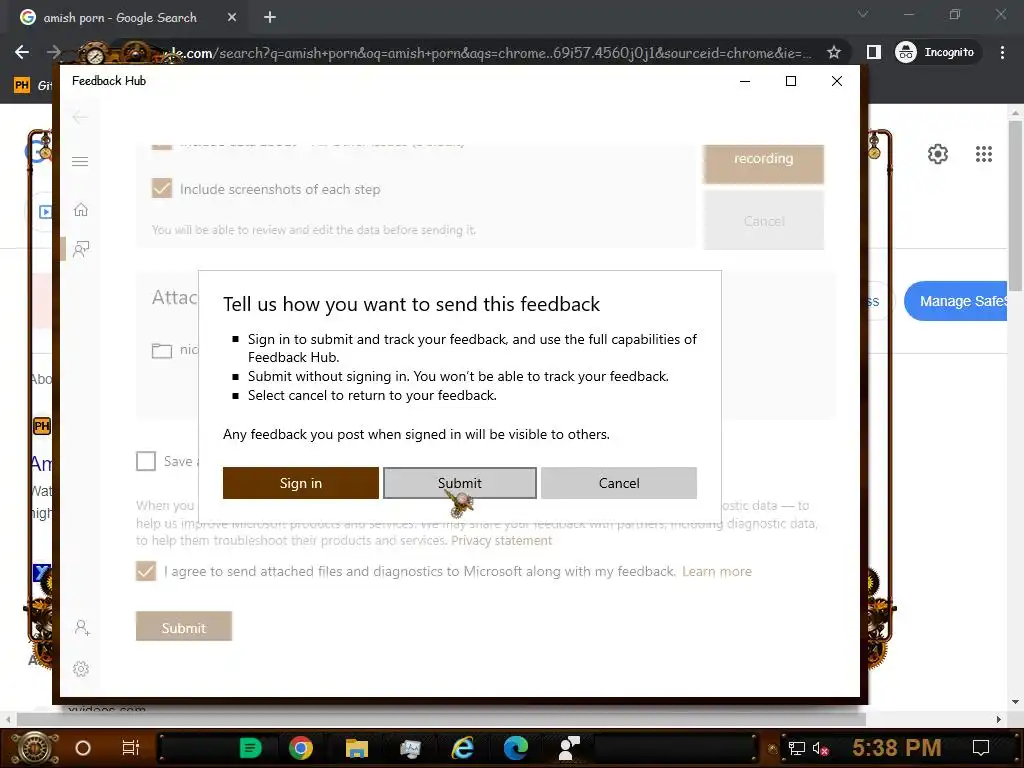Open the Windows Start button
Viewport: 1024px width, 768px height.
(x=35, y=748)
